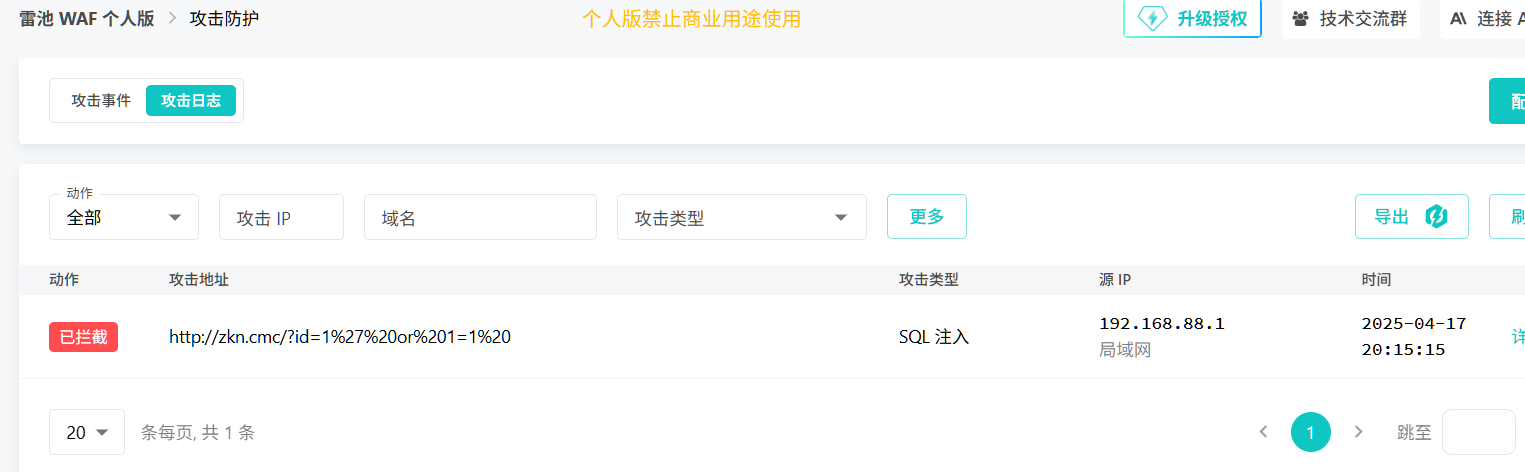Image resolution: width=1525 pixels, height=472 pixels.
Task: Select page 1 in pagination
Action: 1311,432
